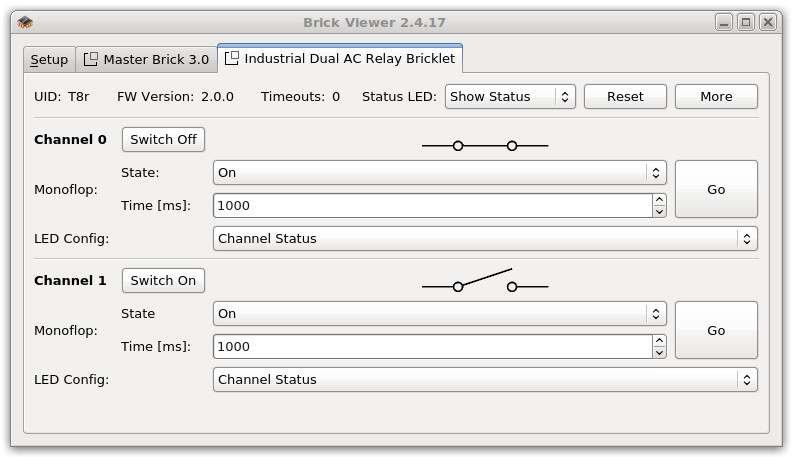
Task: Select the Industrial Dual AC Relay Bricklet tab
Action: point(340,59)
